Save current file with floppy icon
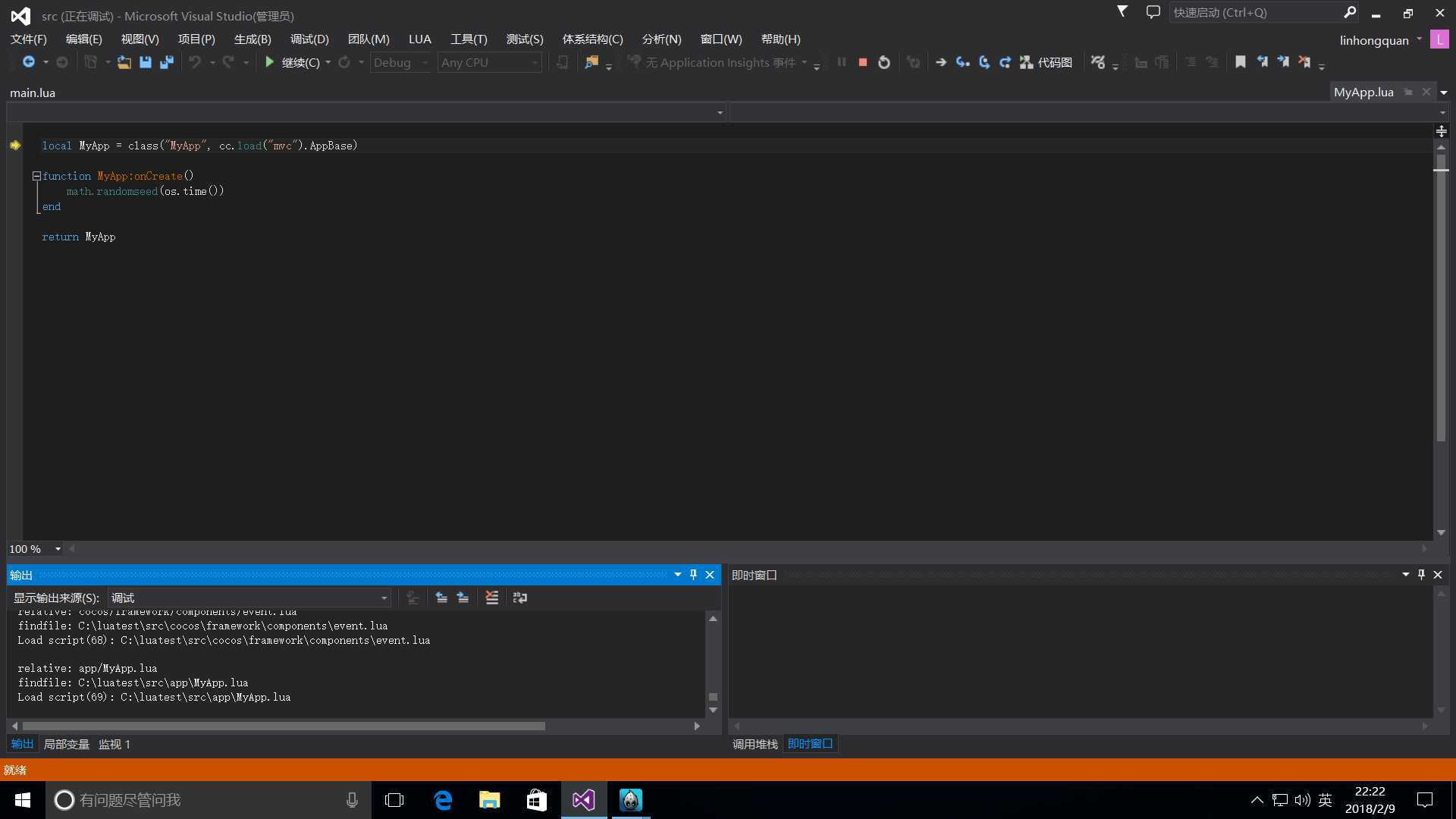Screen dimensions: 1456x819 (146, 62)
